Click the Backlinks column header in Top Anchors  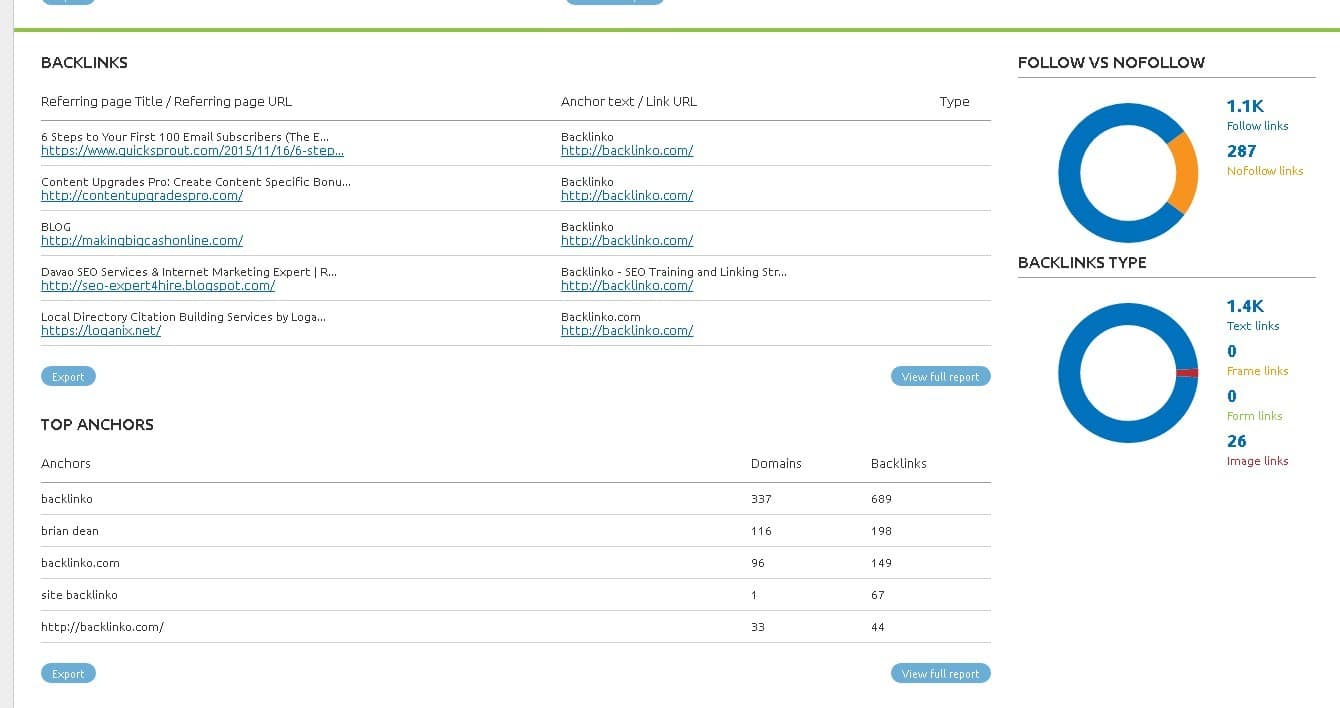click(899, 464)
